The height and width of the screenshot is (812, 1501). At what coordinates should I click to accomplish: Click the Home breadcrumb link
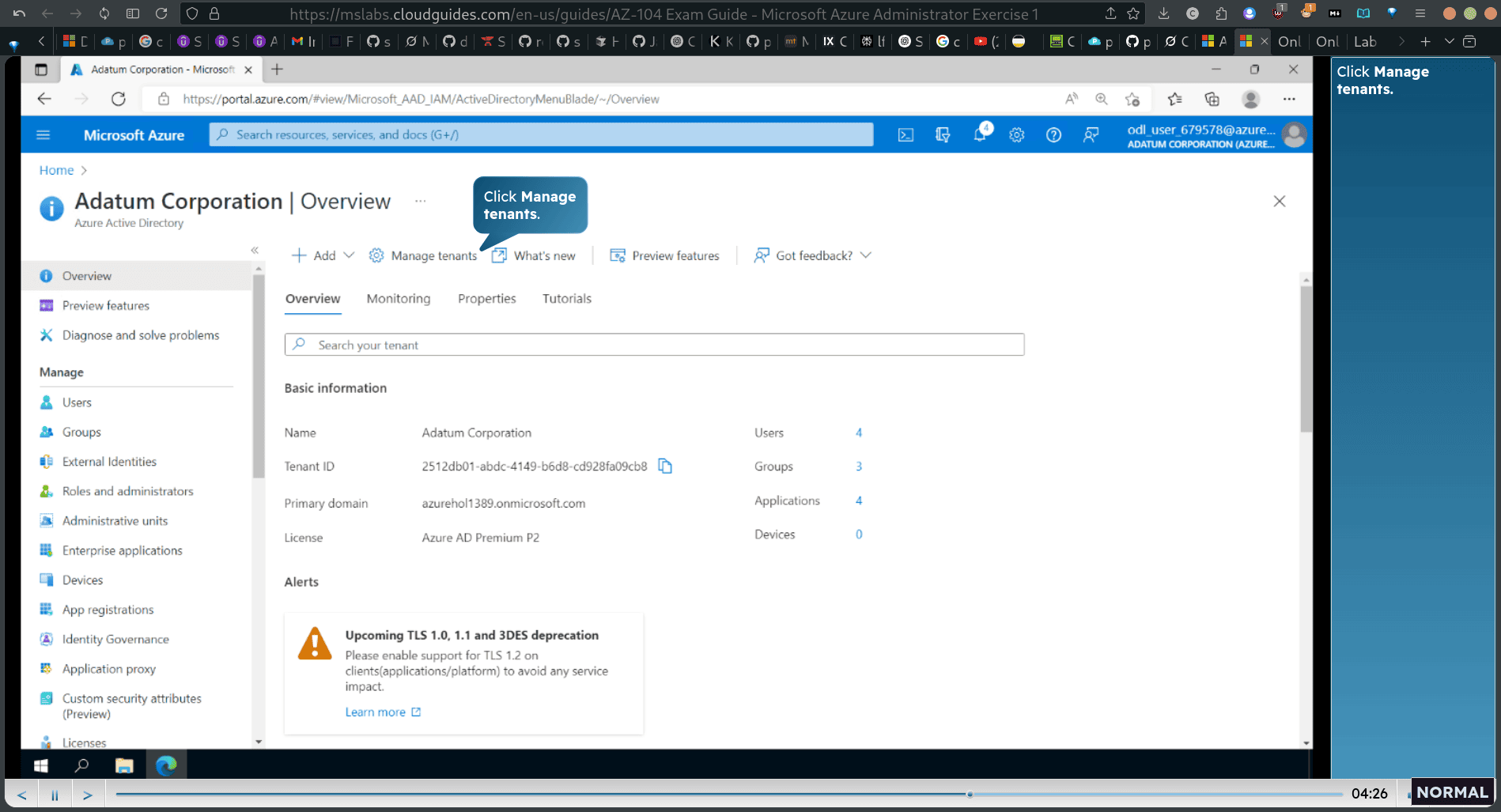56,170
